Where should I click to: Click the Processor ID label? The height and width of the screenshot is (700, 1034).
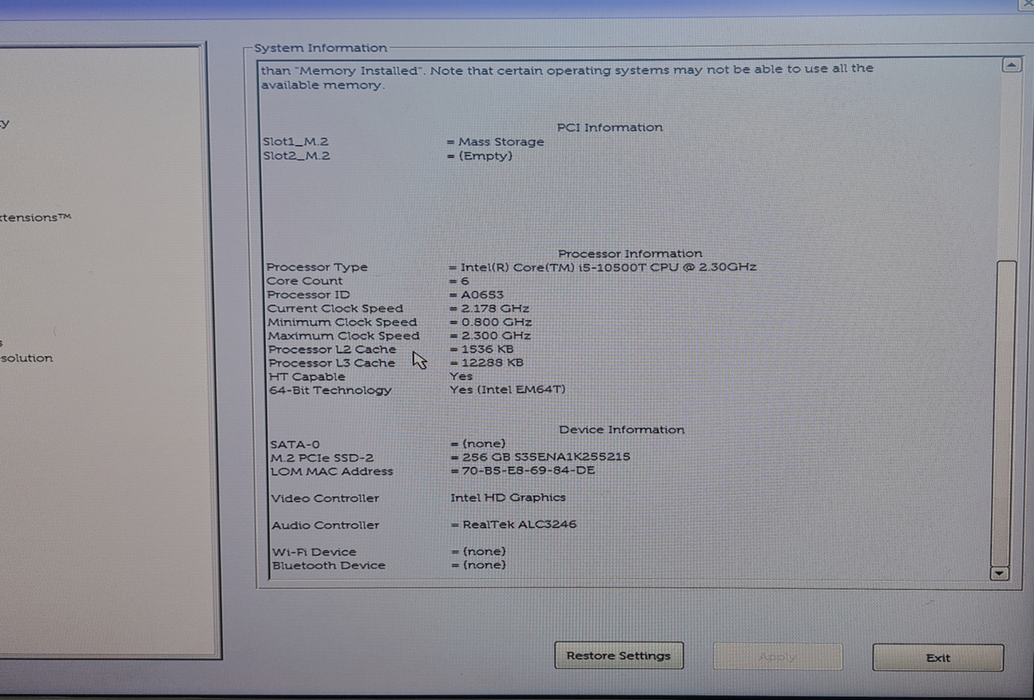click(x=309, y=295)
